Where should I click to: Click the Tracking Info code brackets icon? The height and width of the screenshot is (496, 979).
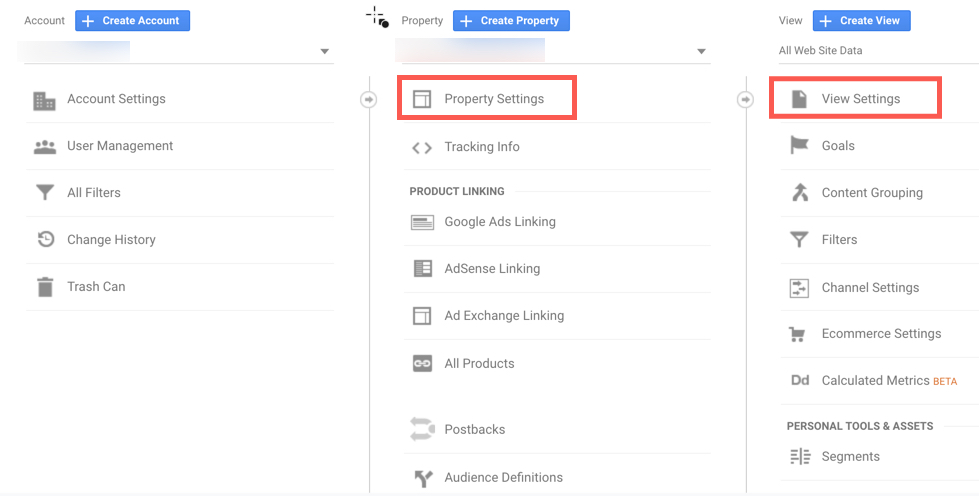(x=422, y=147)
